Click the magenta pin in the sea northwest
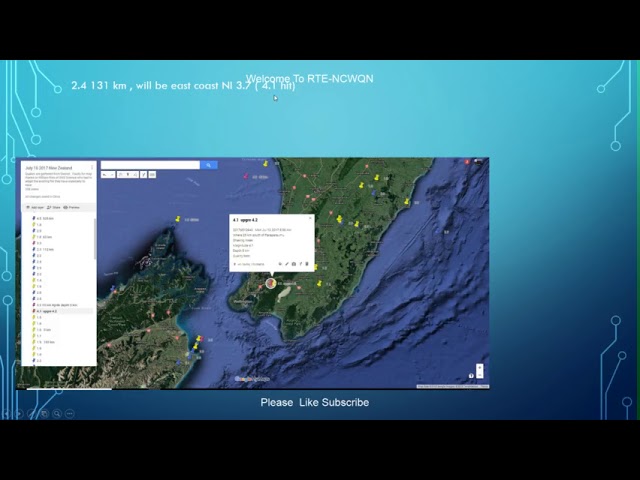 (246, 176)
